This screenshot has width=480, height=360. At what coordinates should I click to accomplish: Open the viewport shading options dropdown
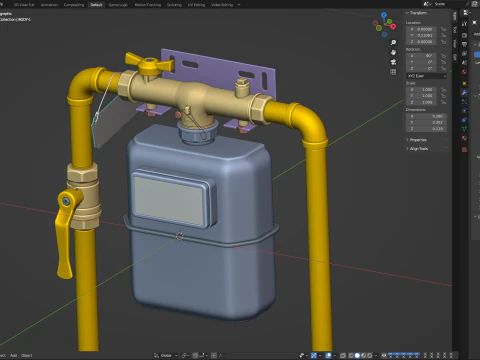point(376,355)
